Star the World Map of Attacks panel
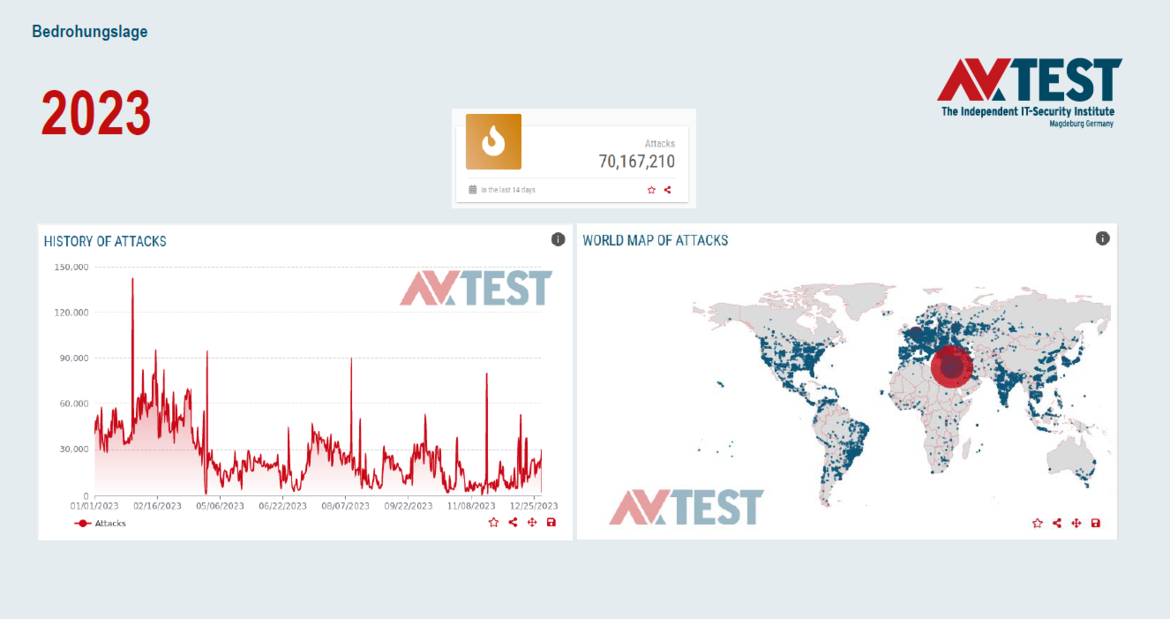Viewport: 1170px width, 619px height. [1037, 523]
